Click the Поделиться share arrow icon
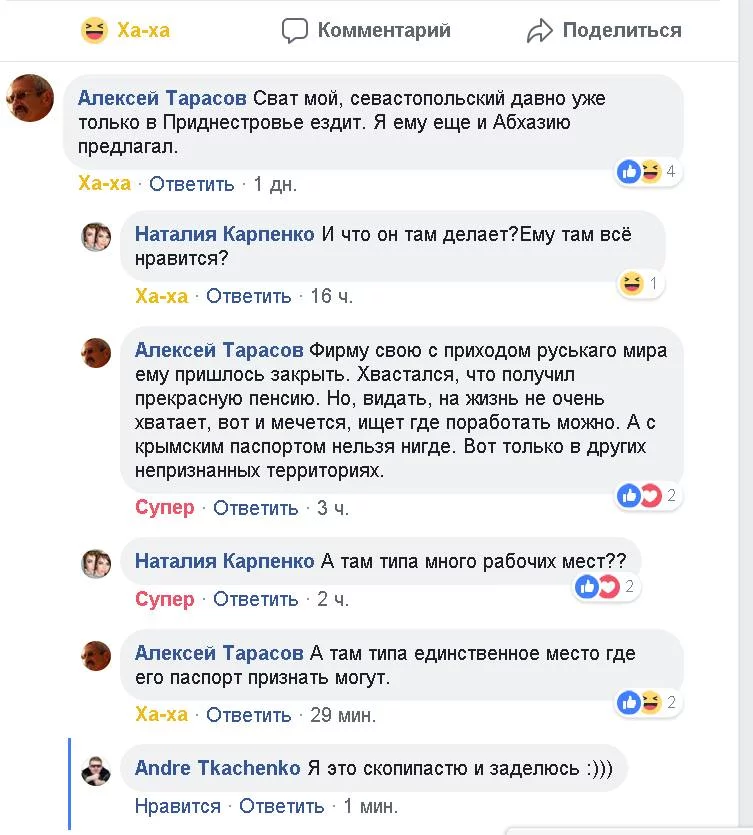Screen dimensions: 753x835 point(540,31)
